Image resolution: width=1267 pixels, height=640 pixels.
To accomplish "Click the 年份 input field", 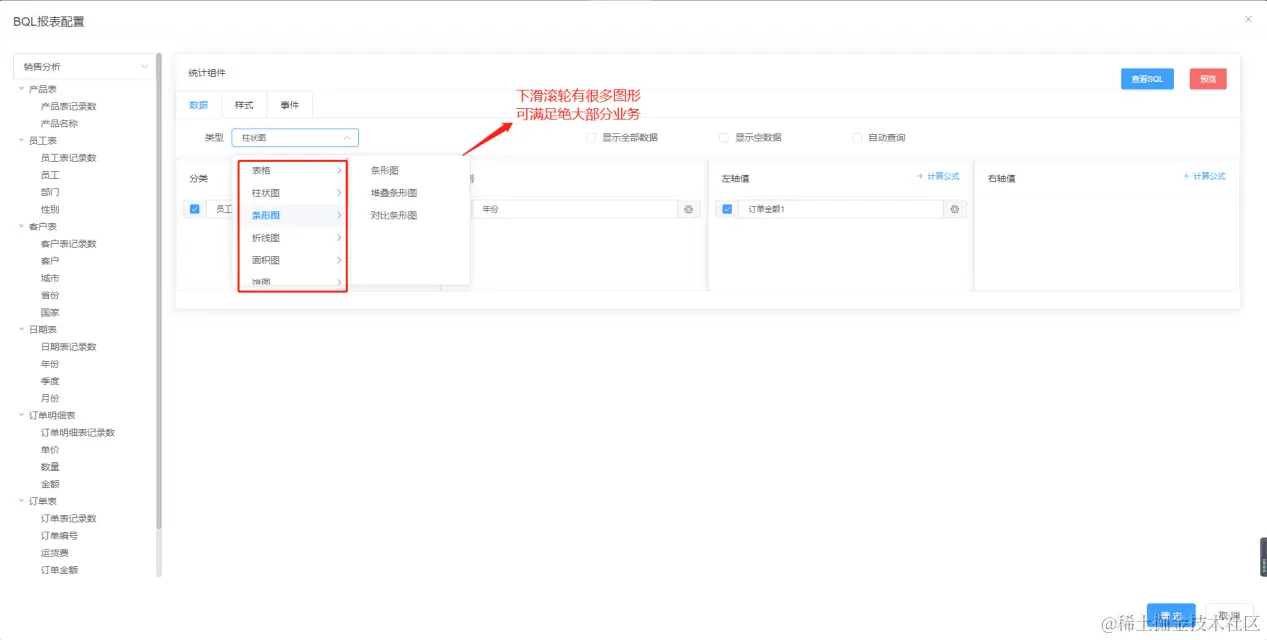I will (575, 209).
